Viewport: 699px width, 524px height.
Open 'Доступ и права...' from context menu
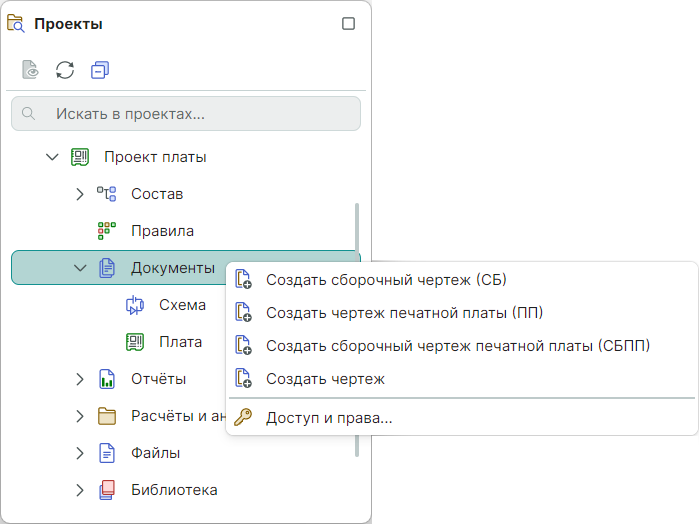point(462,418)
